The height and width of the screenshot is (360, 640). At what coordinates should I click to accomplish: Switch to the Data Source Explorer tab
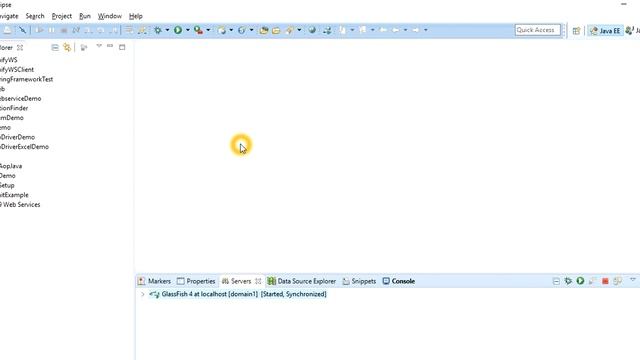(x=301, y=281)
